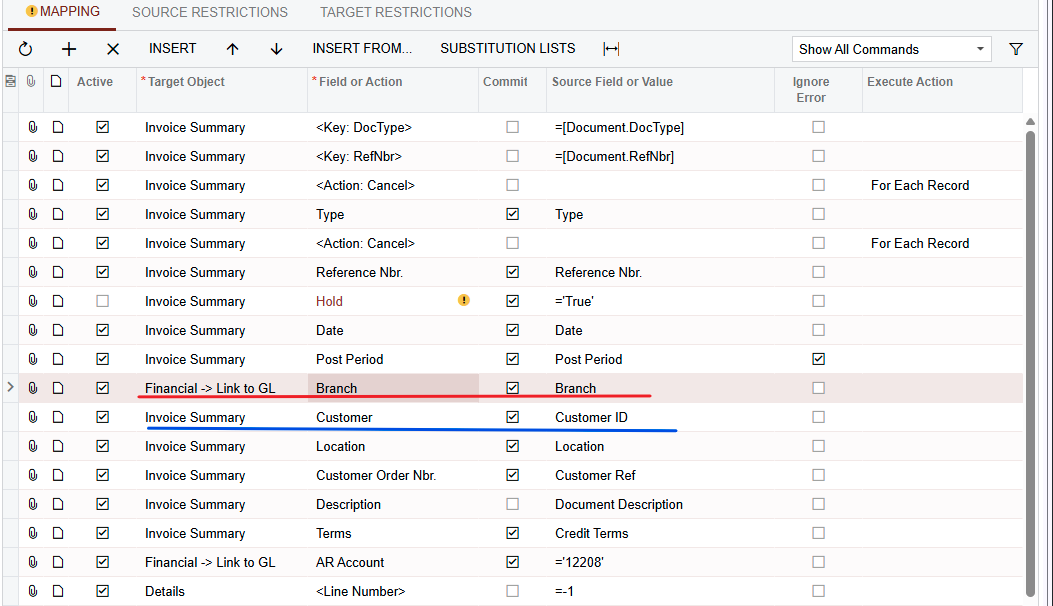
Task: Add a new row with plus icon
Action: coord(69,49)
